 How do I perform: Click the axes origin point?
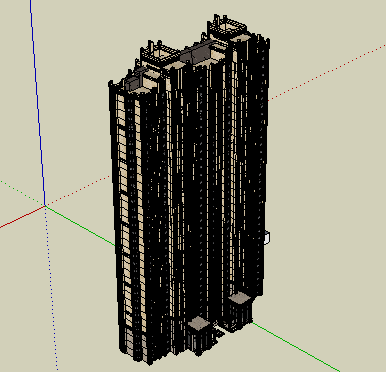[45, 206]
